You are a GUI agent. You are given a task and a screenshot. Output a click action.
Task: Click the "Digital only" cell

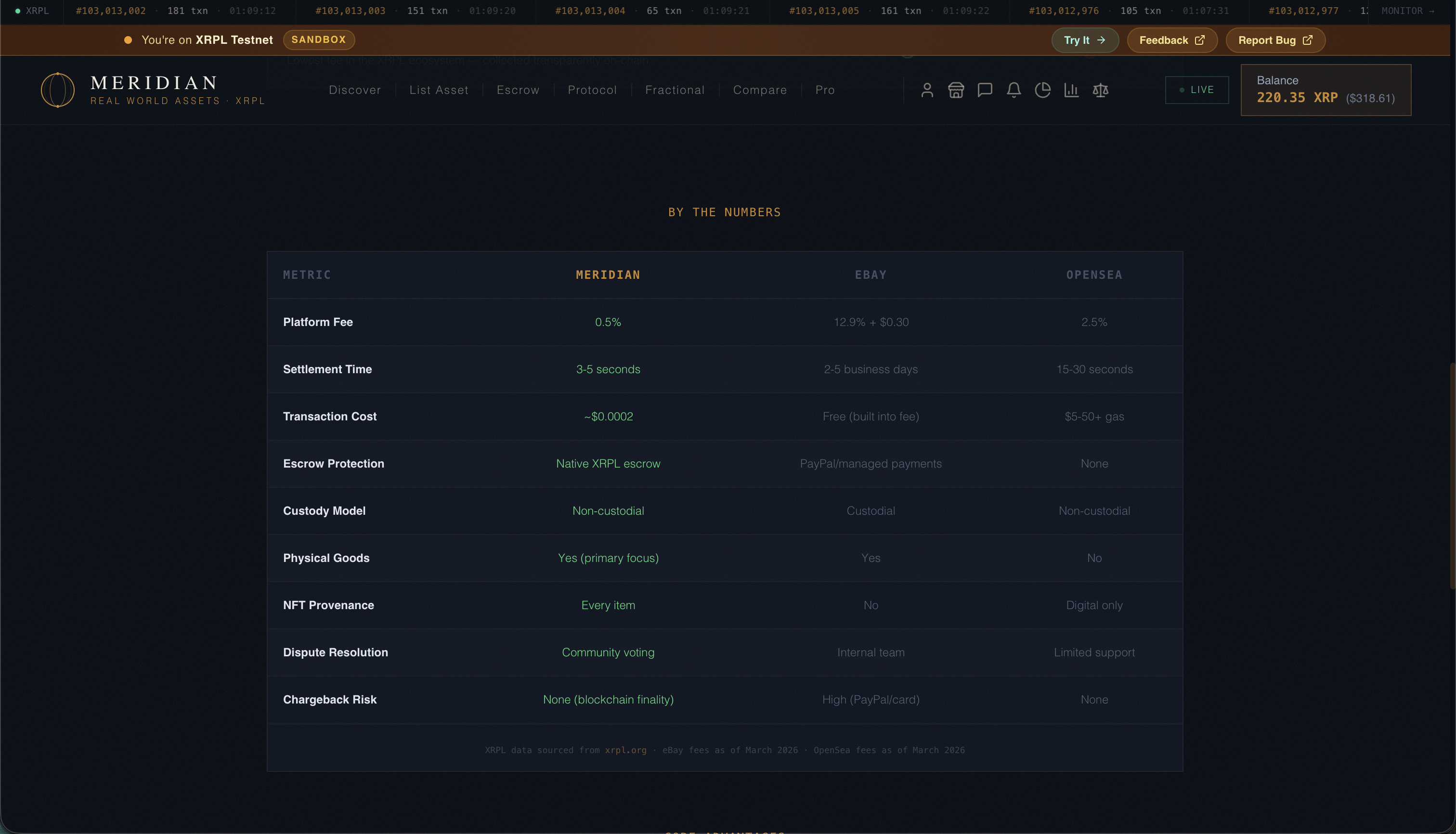pyautogui.click(x=1094, y=605)
